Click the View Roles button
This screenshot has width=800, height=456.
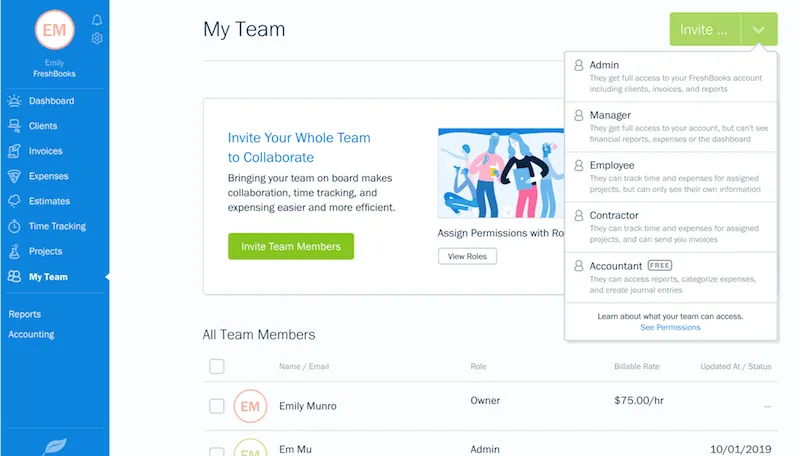click(x=467, y=256)
